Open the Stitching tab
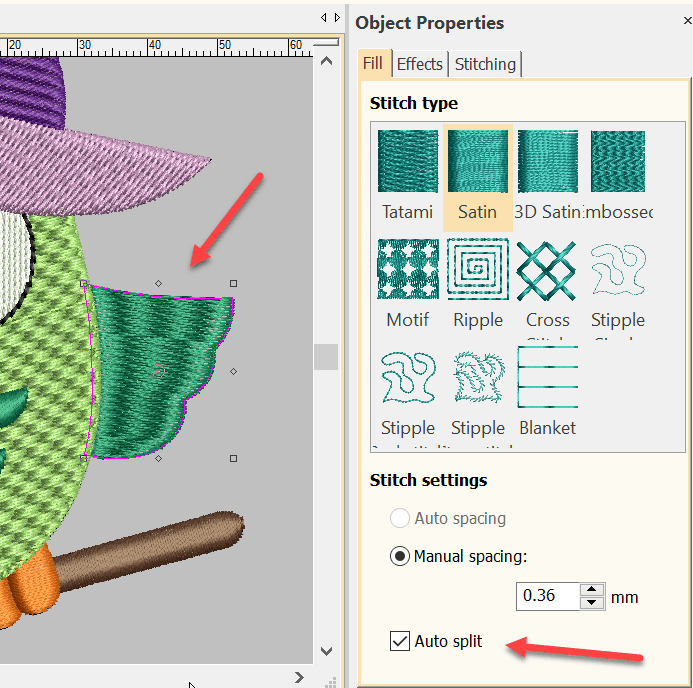Screen dimensions: 693x688 pos(485,64)
